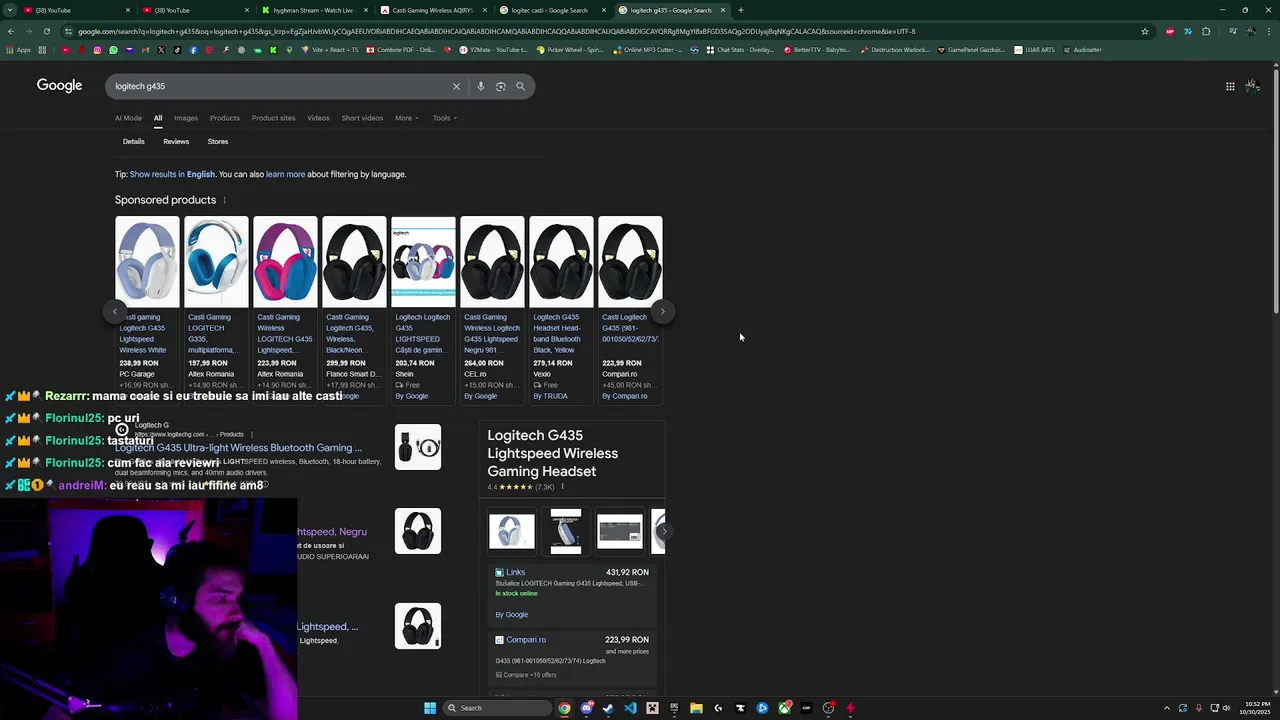Image resolution: width=1280 pixels, height=720 pixels.
Task: Open the Tools dropdown
Action: tap(445, 118)
